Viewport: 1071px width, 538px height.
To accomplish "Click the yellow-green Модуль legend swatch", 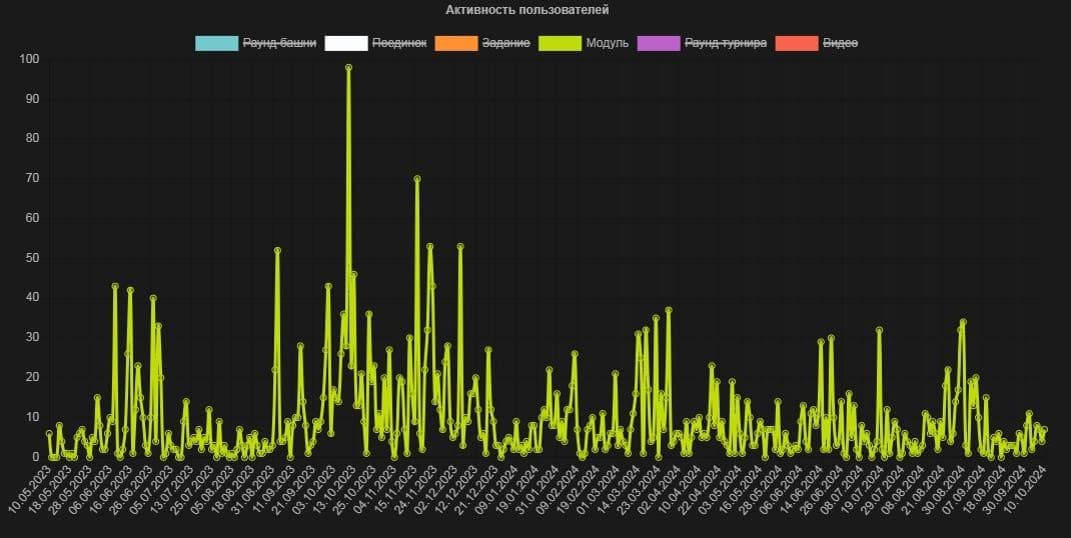I will pyautogui.click(x=560, y=43).
